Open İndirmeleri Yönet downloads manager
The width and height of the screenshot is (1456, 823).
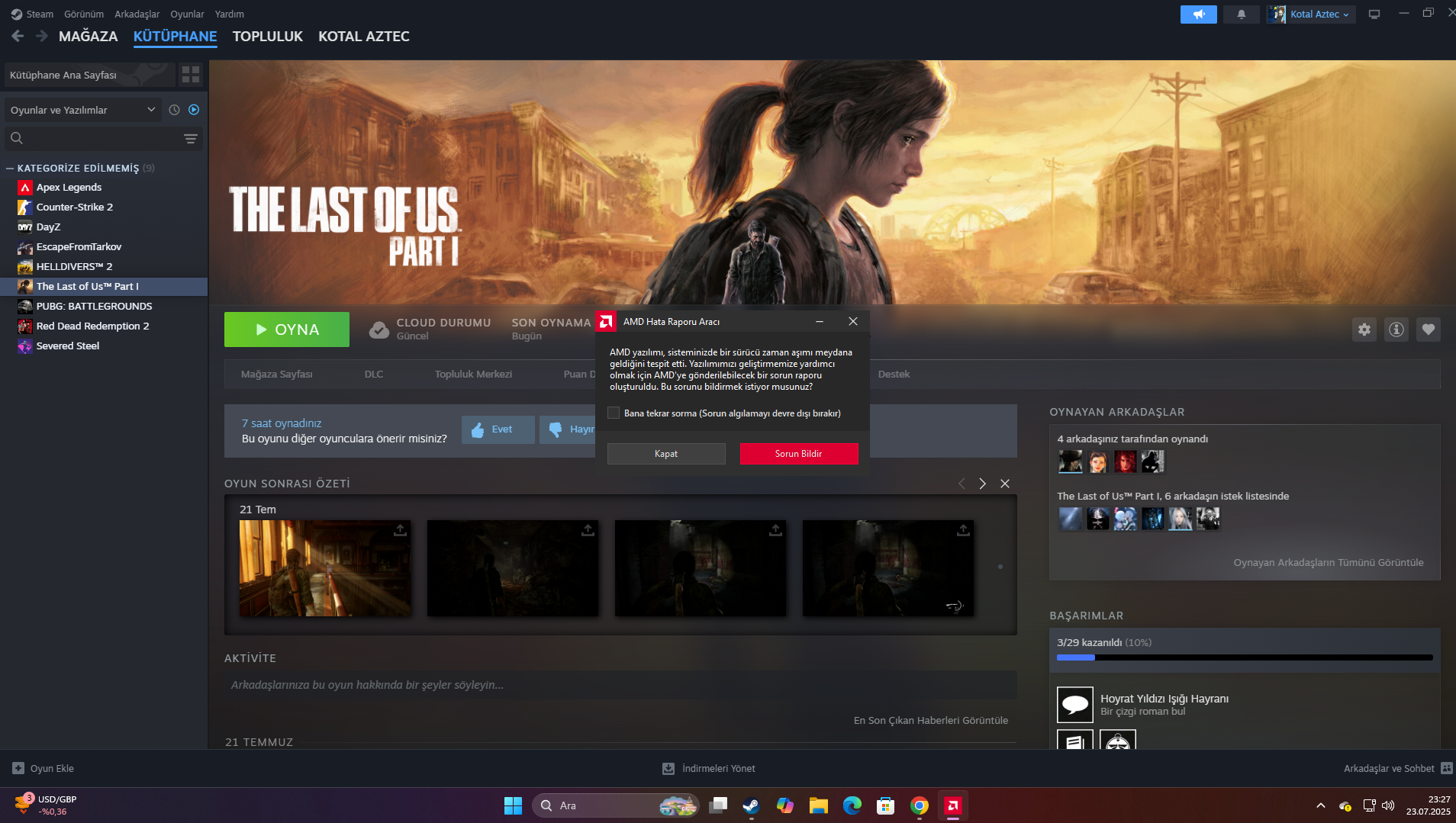pyautogui.click(x=709, y=768)
